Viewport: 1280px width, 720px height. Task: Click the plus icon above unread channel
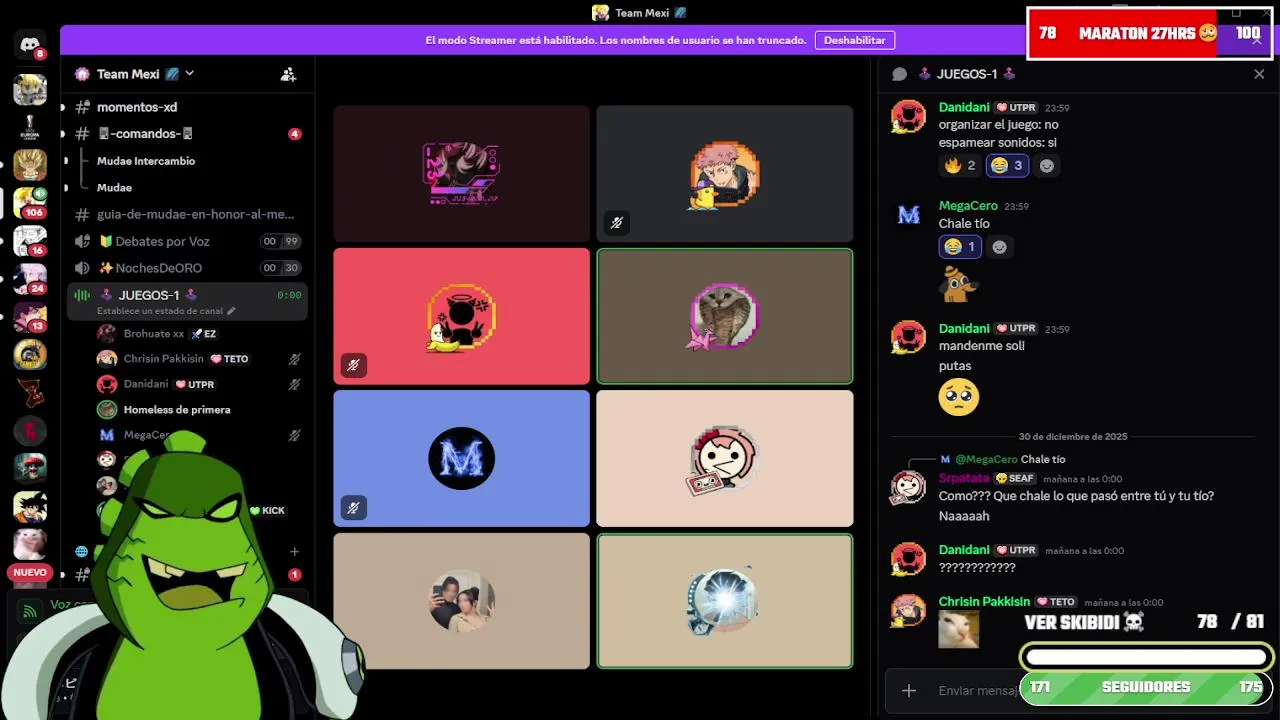click(x=294, y=551)
